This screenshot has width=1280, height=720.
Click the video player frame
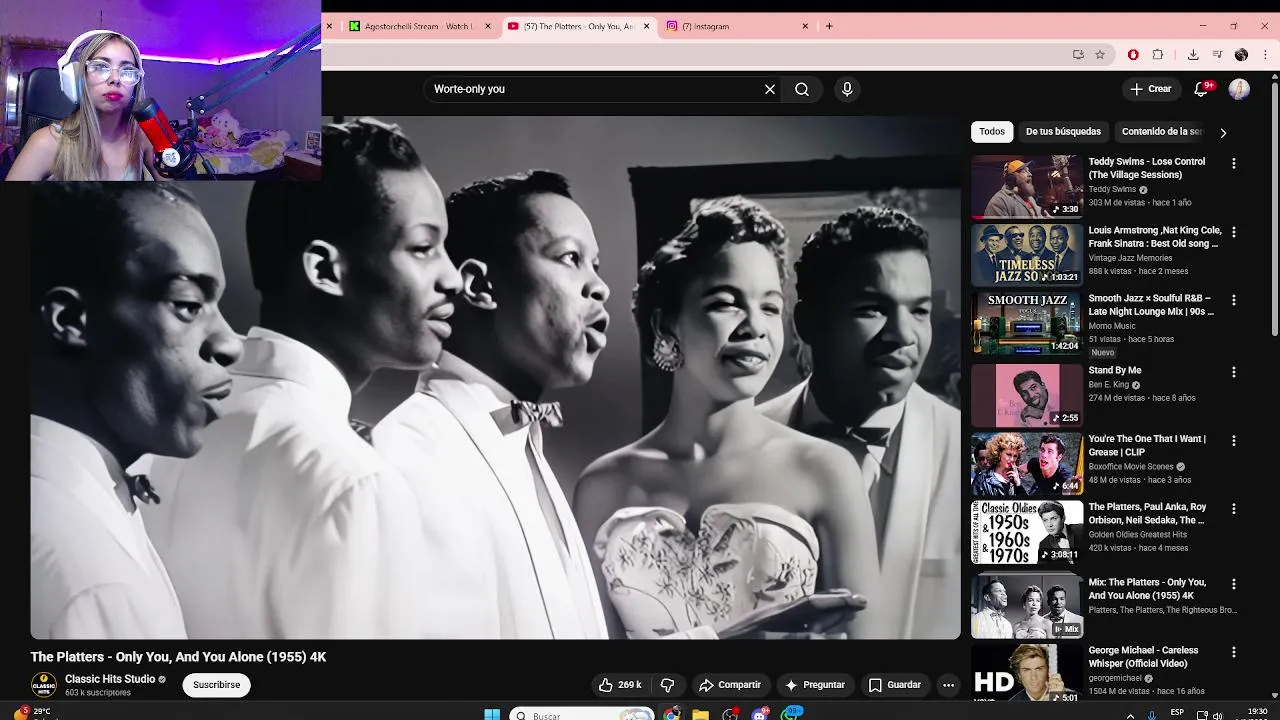(x=495, y=377)
